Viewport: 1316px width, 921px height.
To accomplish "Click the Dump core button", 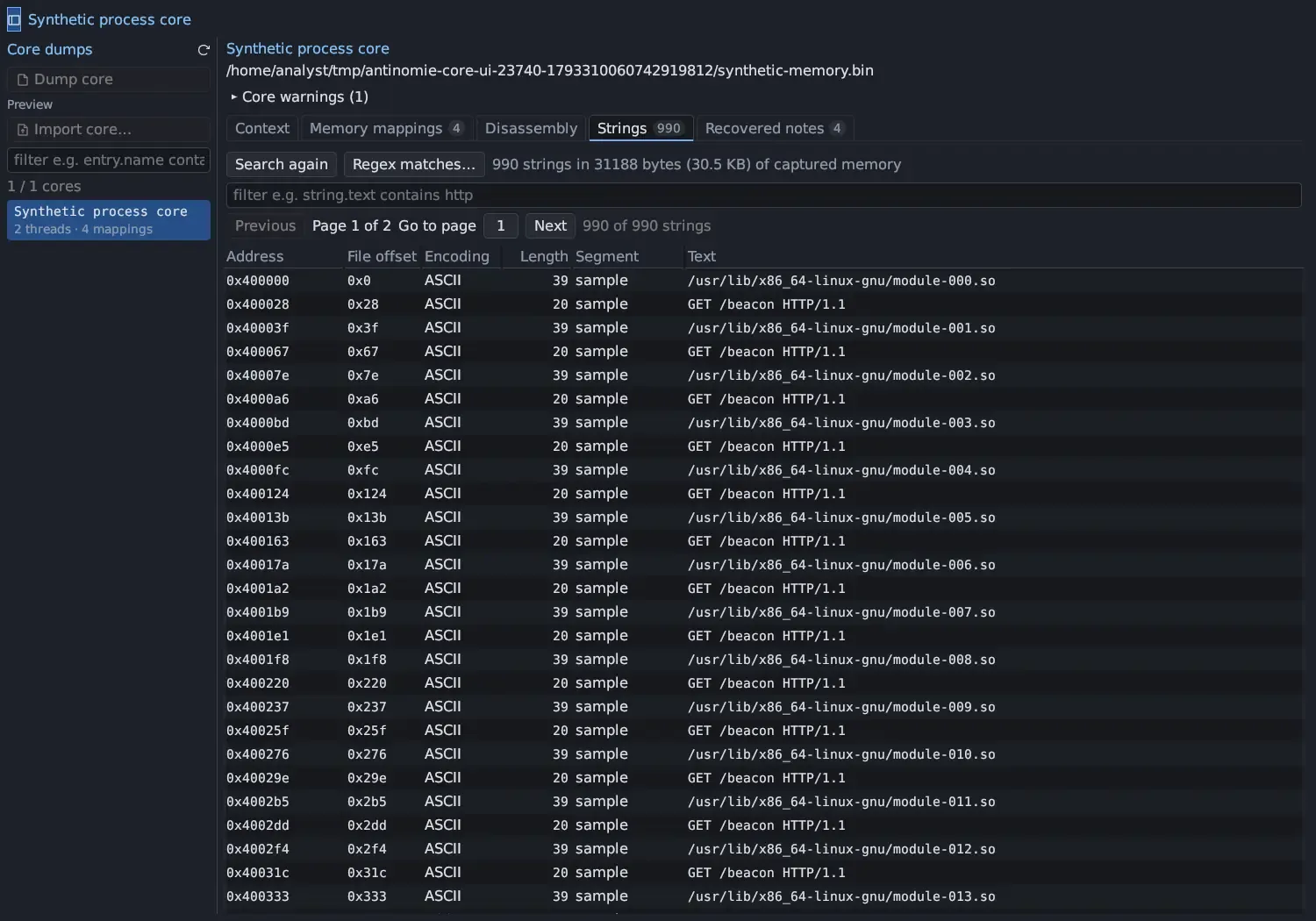I will tap(109, 79).
